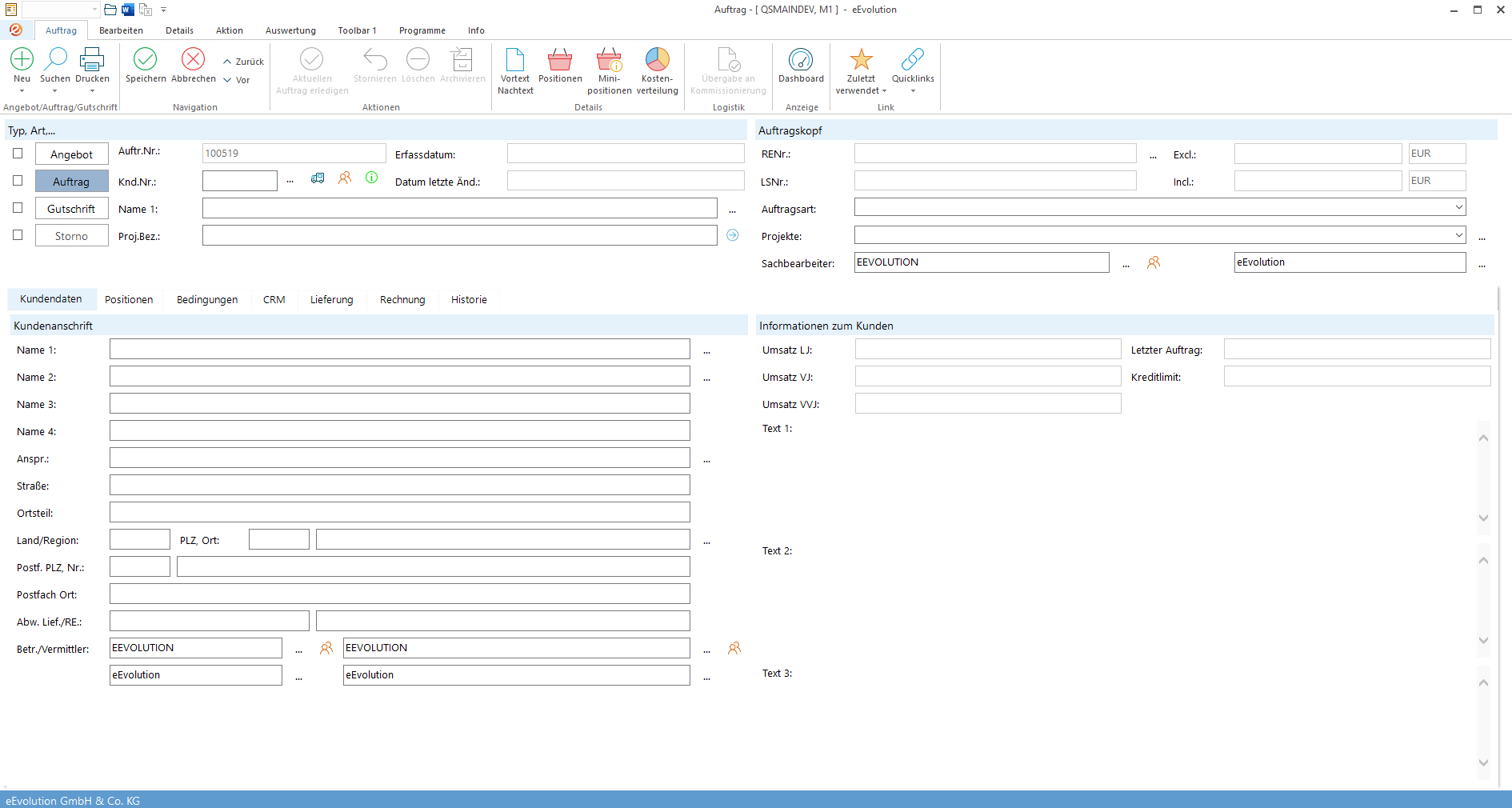Open quick access toolbar customize arrow
Viewport: 1512px width, 808px height.
point(163,10)
